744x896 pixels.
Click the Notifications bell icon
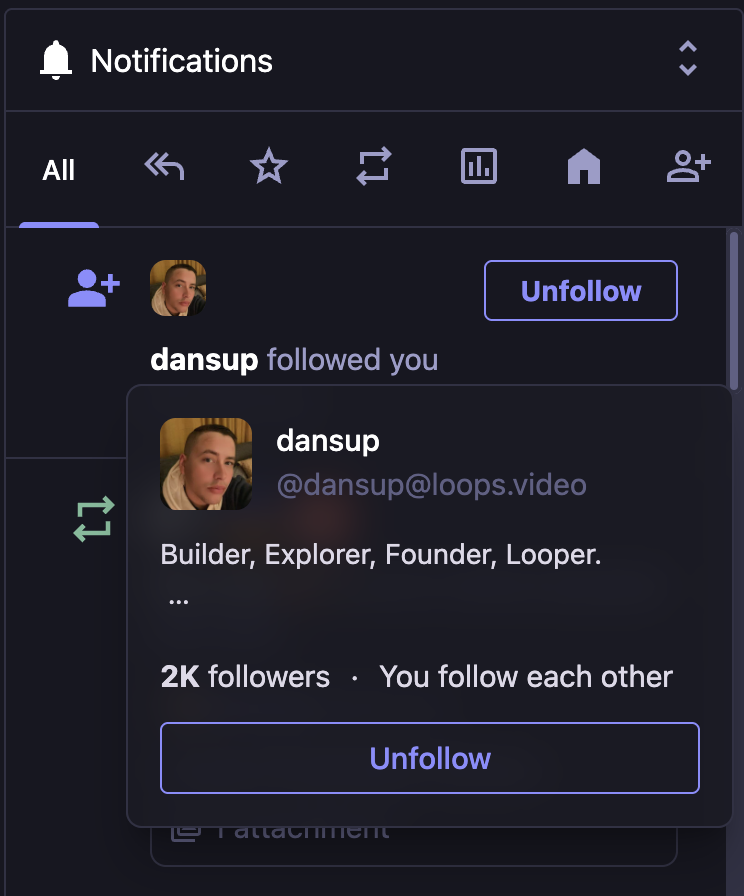[57, 61]
